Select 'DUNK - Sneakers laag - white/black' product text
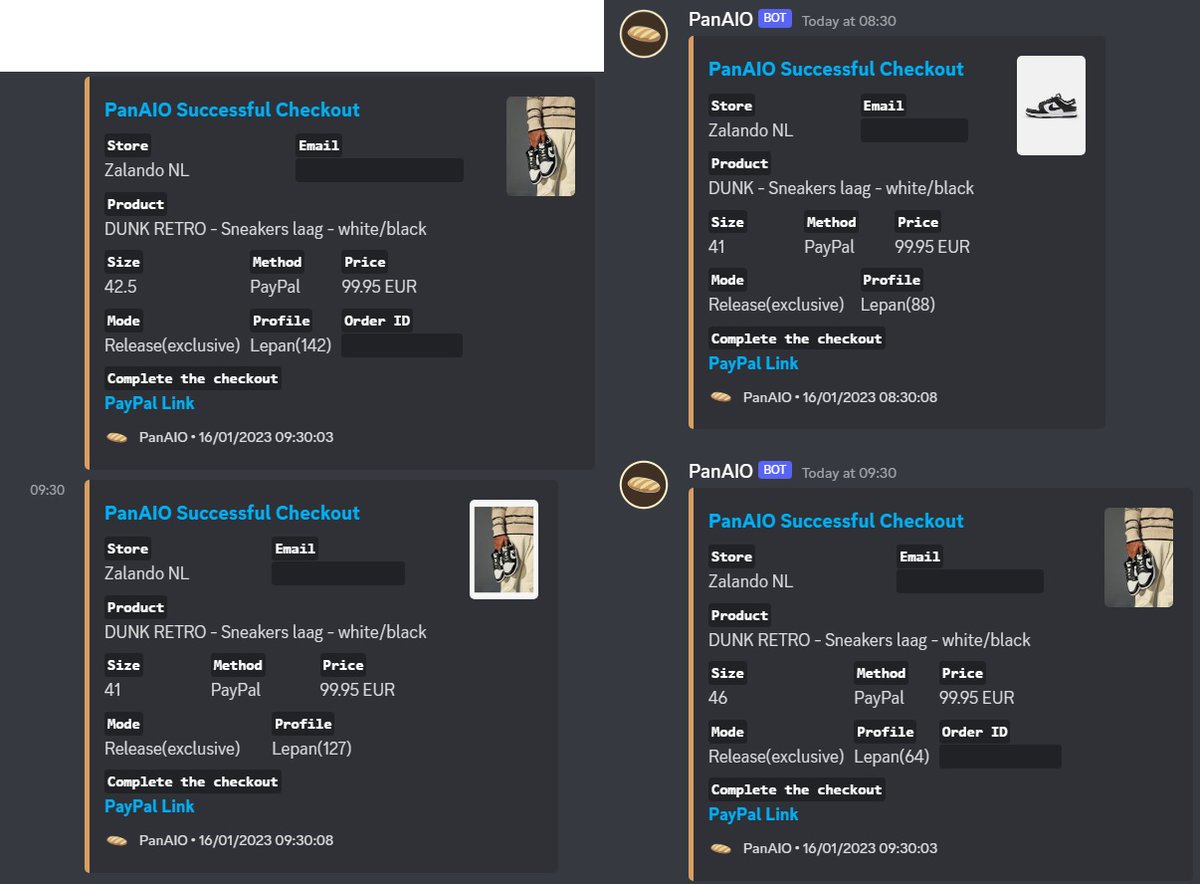 (842, 188)
